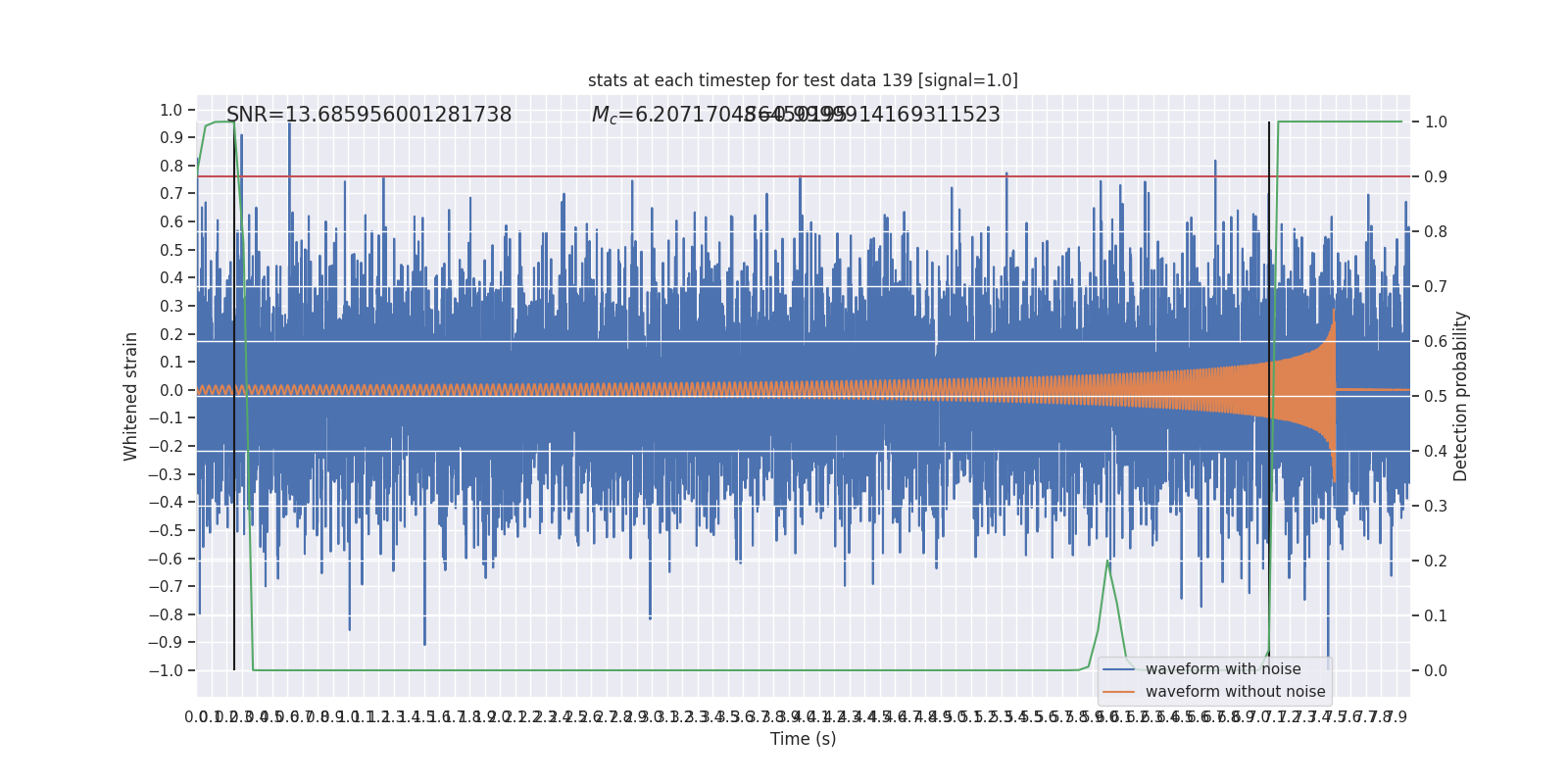Click the 0.0 tick on left strain axis
The height and width of the screenshot is (784, 1568).
171,390
